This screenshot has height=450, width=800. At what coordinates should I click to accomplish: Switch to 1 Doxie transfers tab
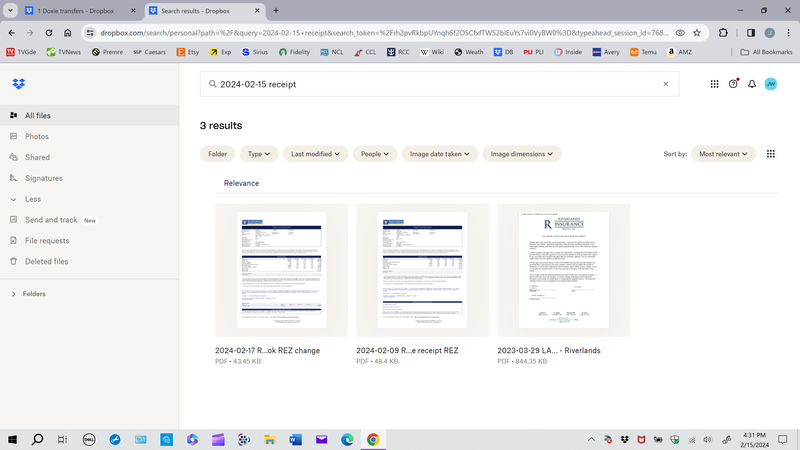76,10
